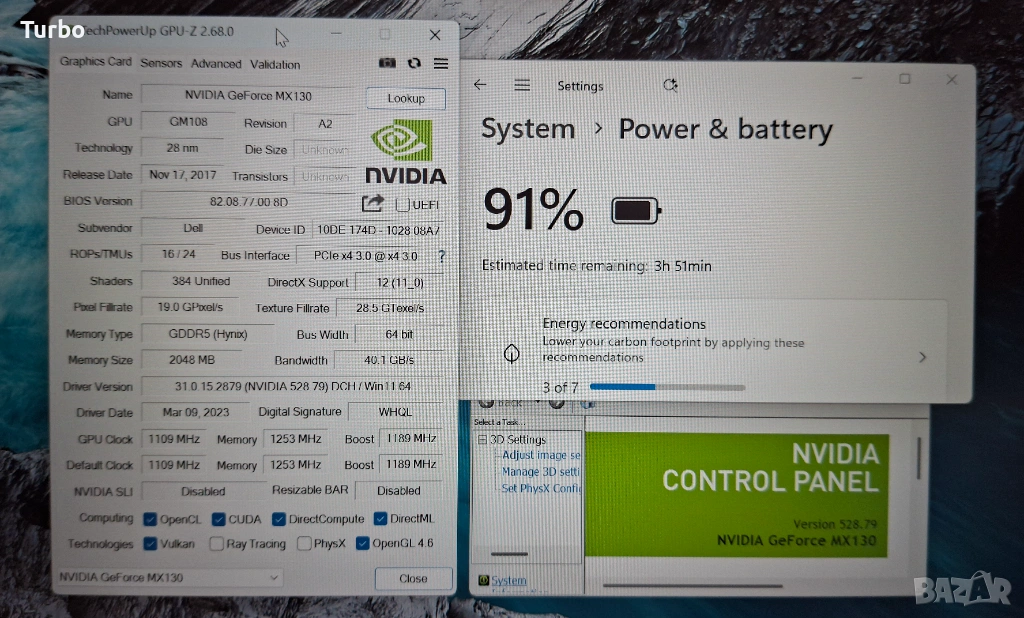Switch to the Sensors tab
1024x618 pixels.
click(x=161, y=63)
